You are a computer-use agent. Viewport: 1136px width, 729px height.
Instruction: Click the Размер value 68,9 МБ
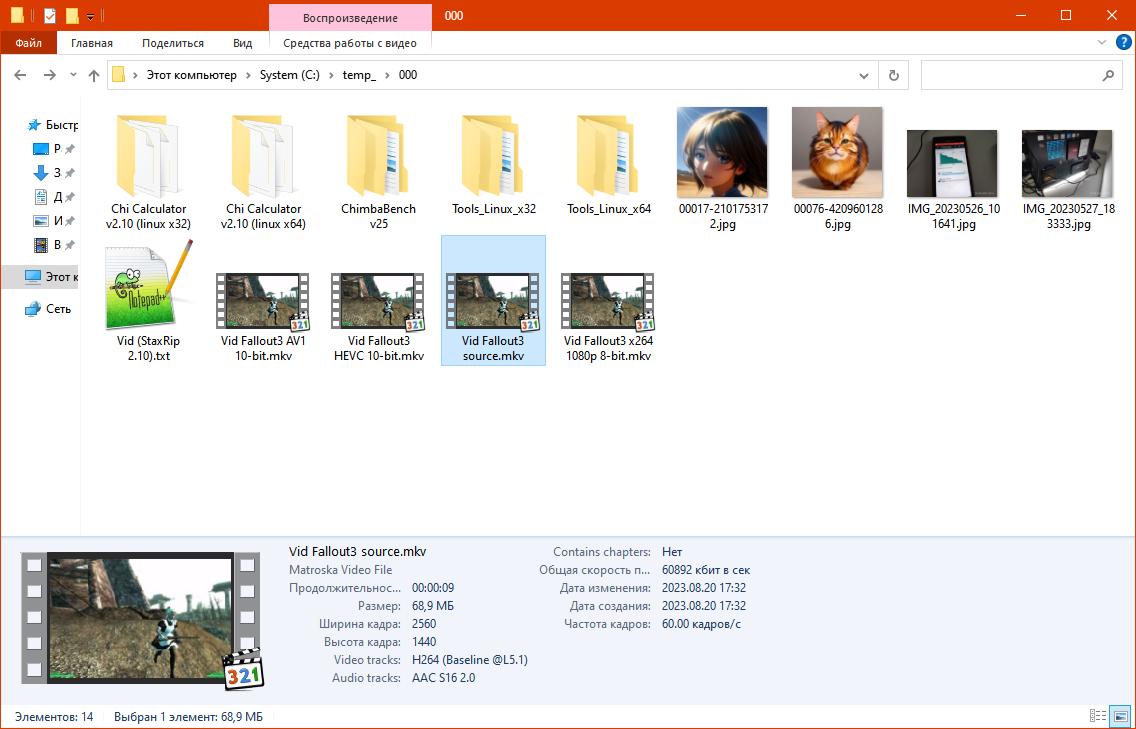(433, 605)
